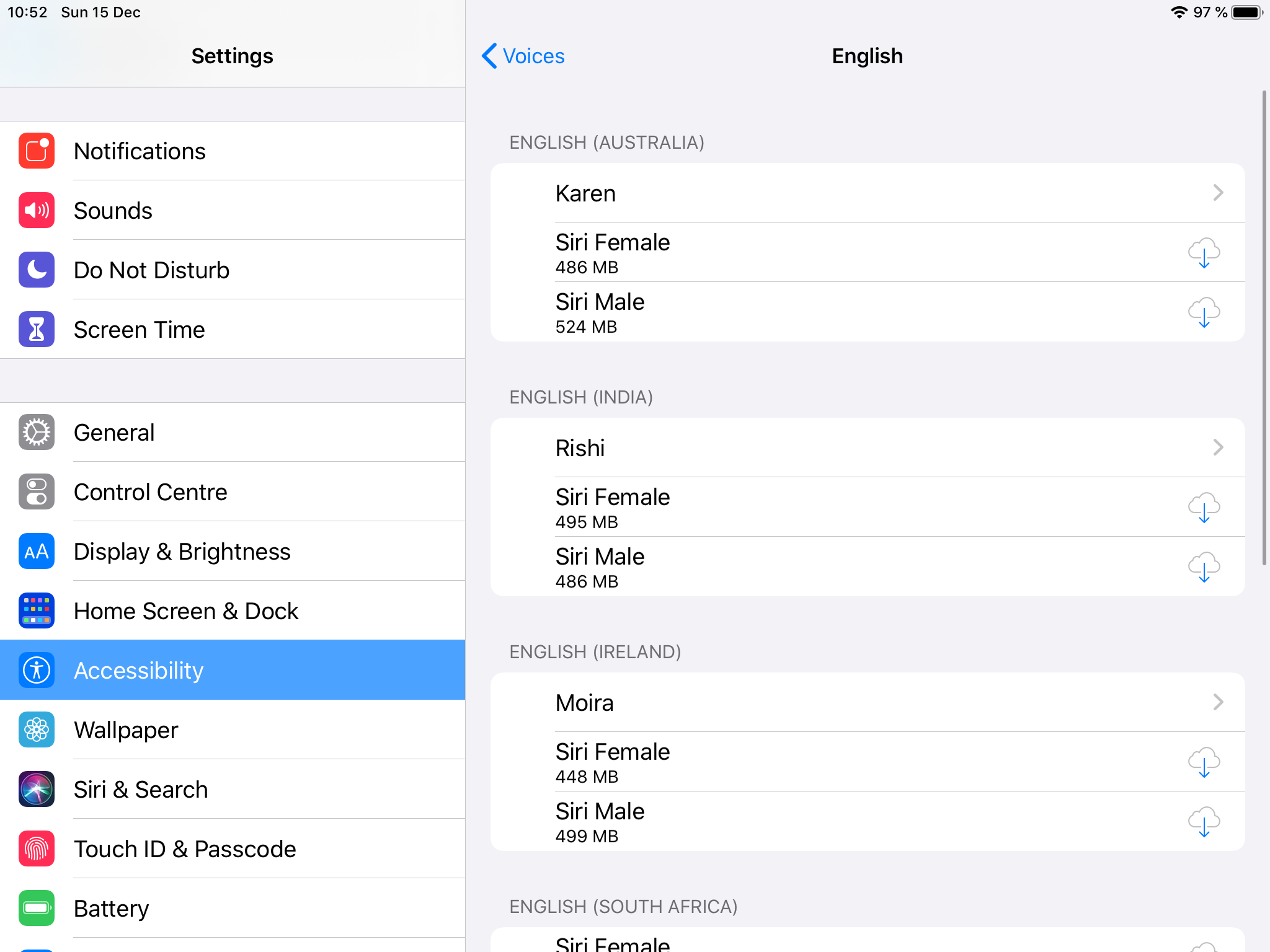Open the Wallpaper flower icon
1270x952 pixels.
[x=37, y=729]
